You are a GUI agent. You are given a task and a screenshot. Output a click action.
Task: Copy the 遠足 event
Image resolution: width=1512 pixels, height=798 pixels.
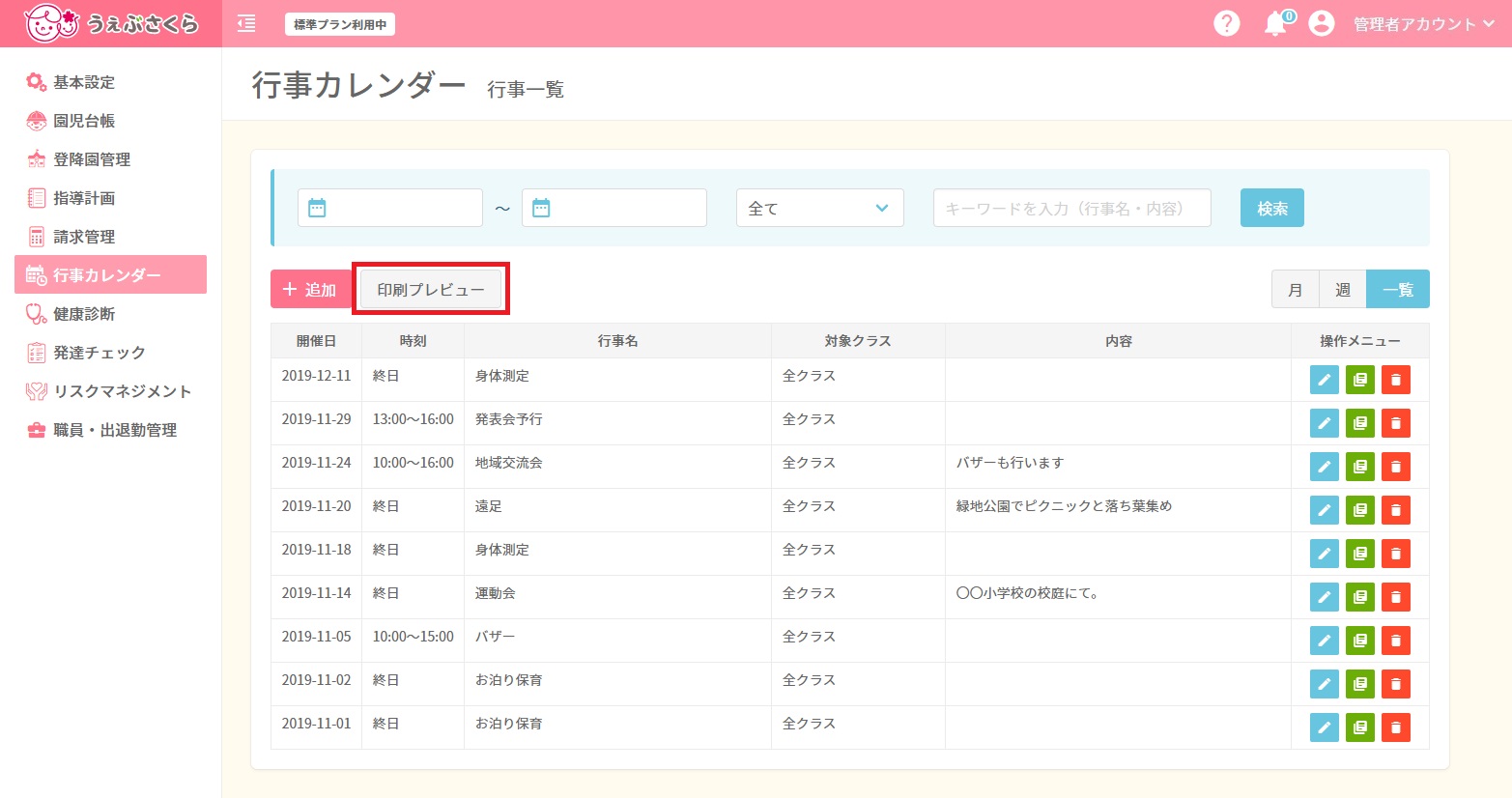click(x=1360, y=510)
